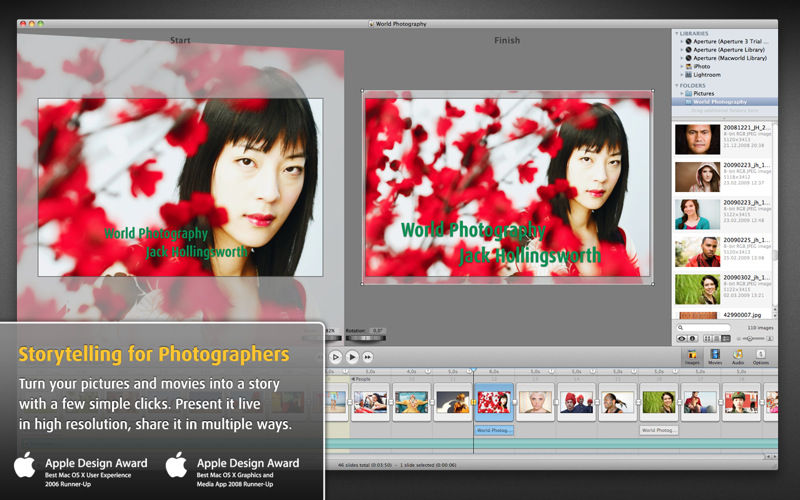Select Aperture Macworld Library icon
Screen dimensions: 800x500
click(x=688, y=58)
